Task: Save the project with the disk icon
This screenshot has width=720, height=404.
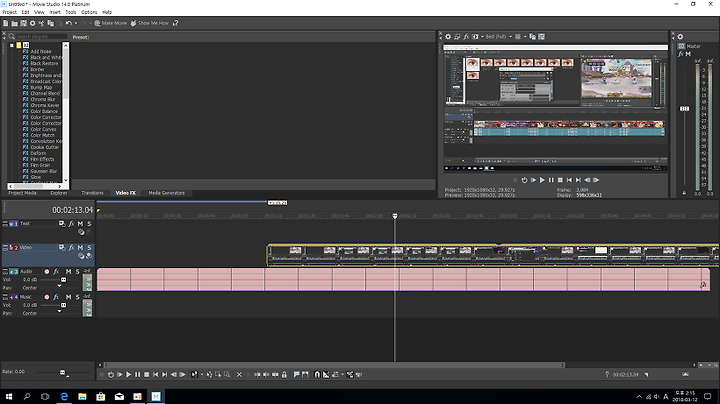Action: pyautogui.click(x=23, y=23)
